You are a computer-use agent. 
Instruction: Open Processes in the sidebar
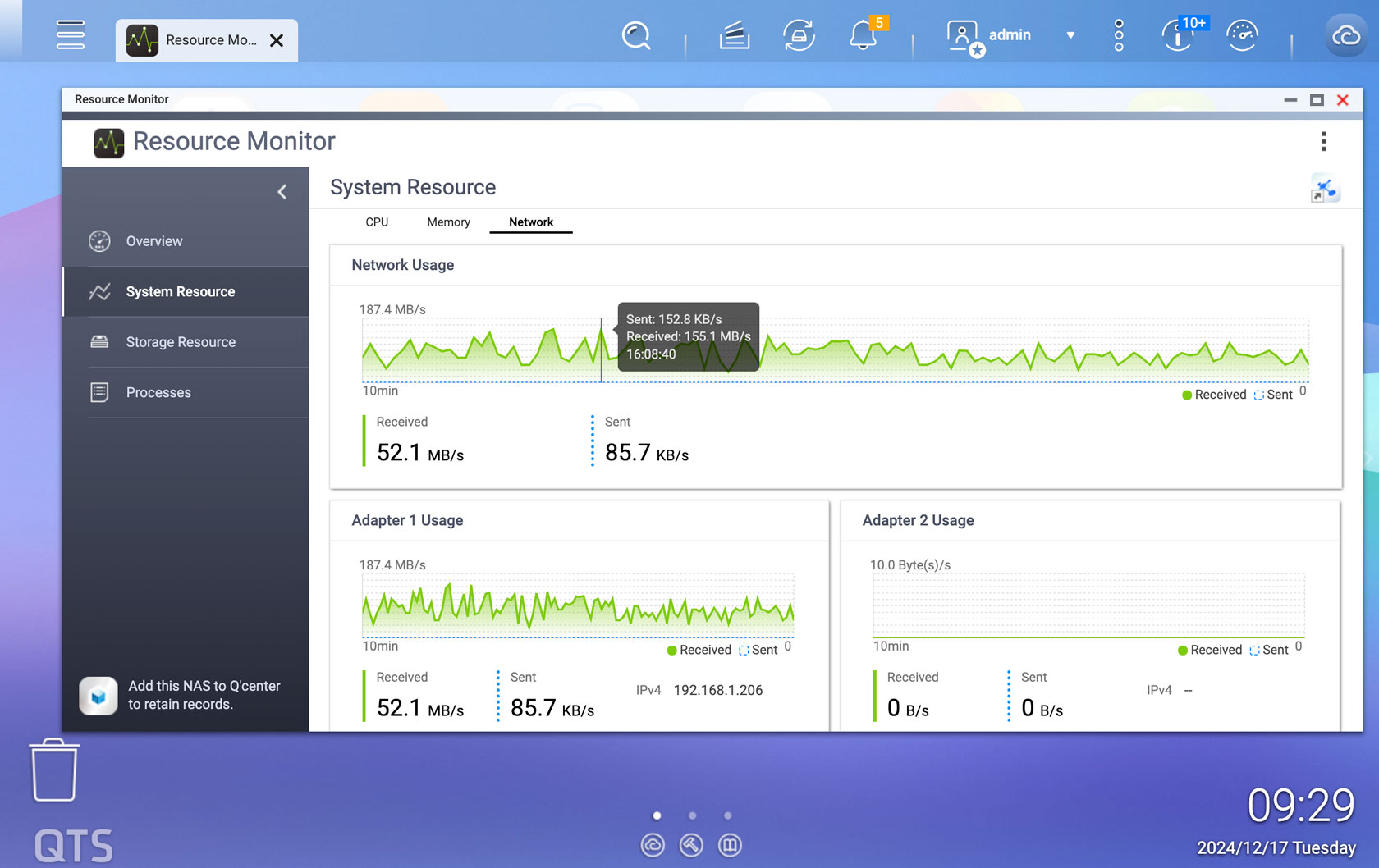[186, 392]
